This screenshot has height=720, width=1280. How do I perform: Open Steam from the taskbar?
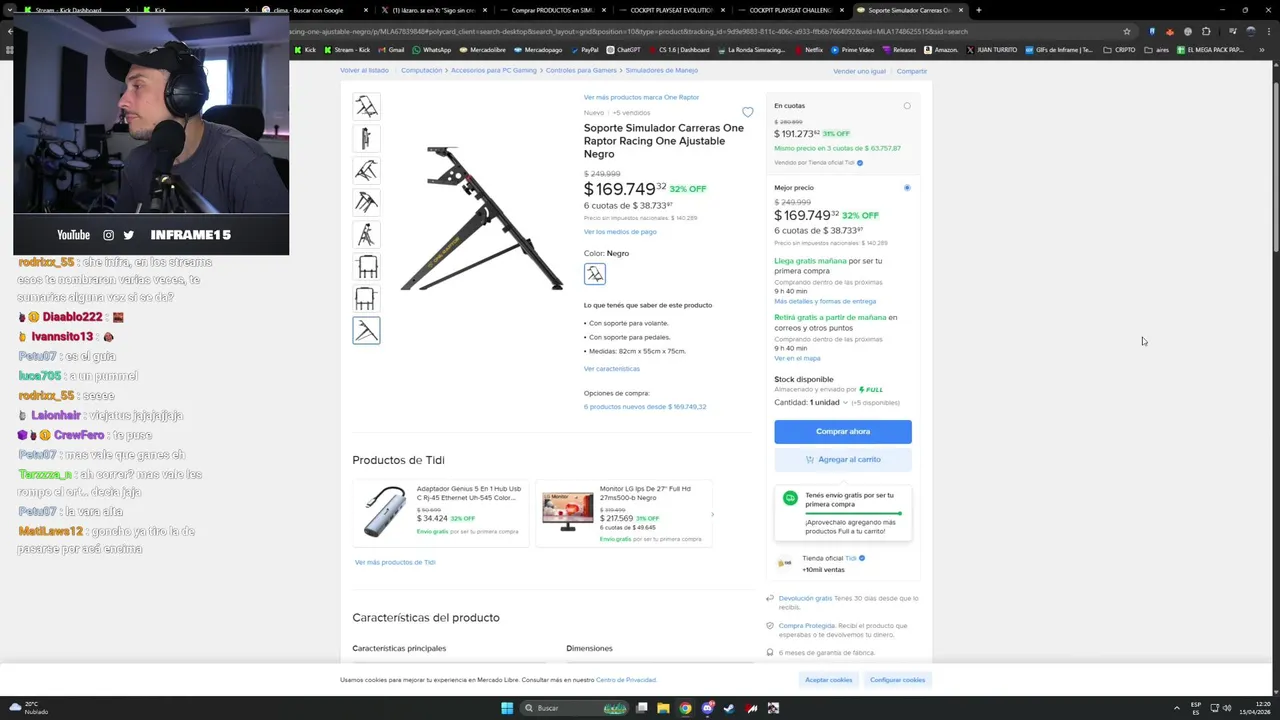729,708
